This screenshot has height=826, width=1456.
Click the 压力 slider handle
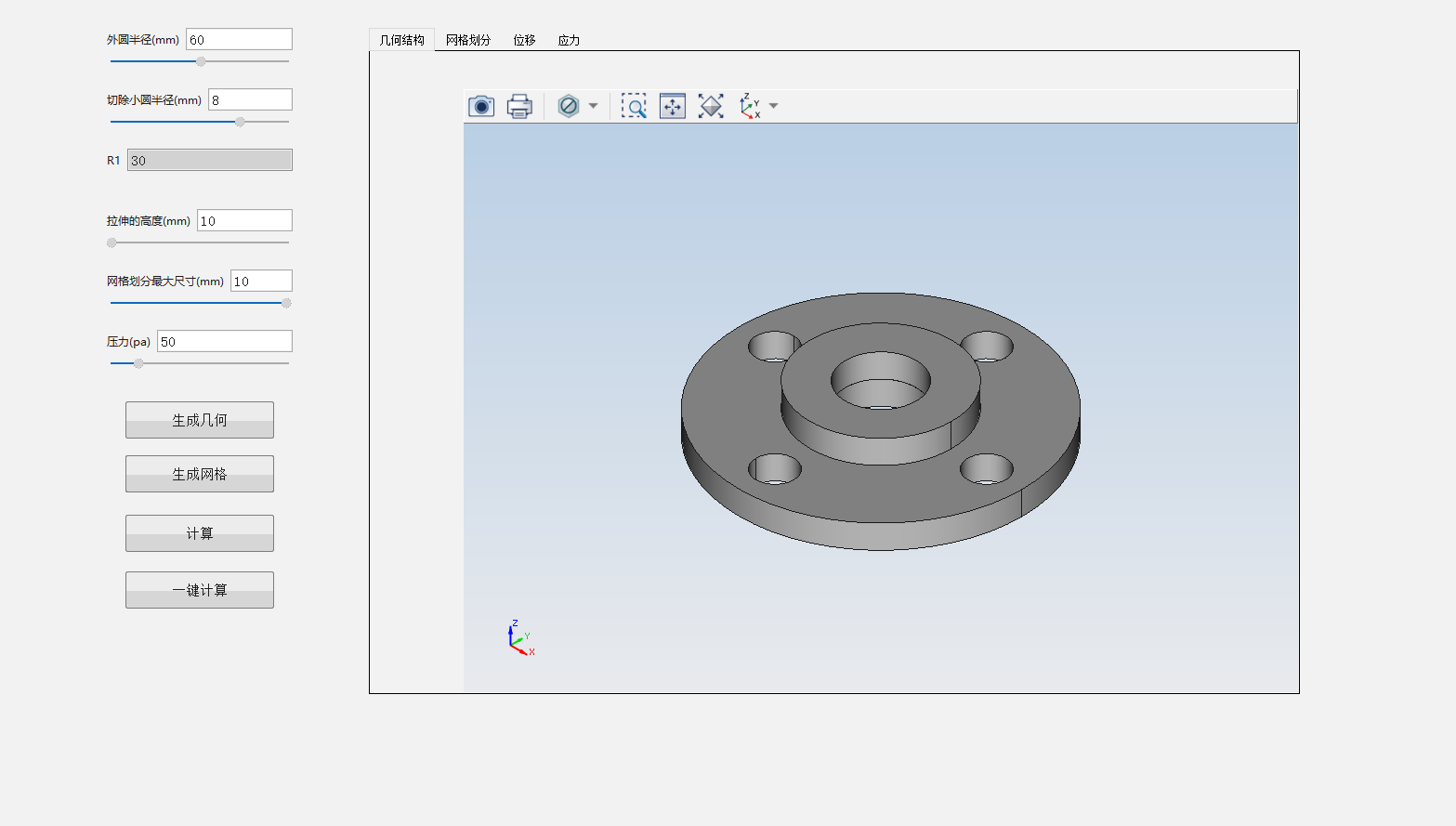point(138,363)
